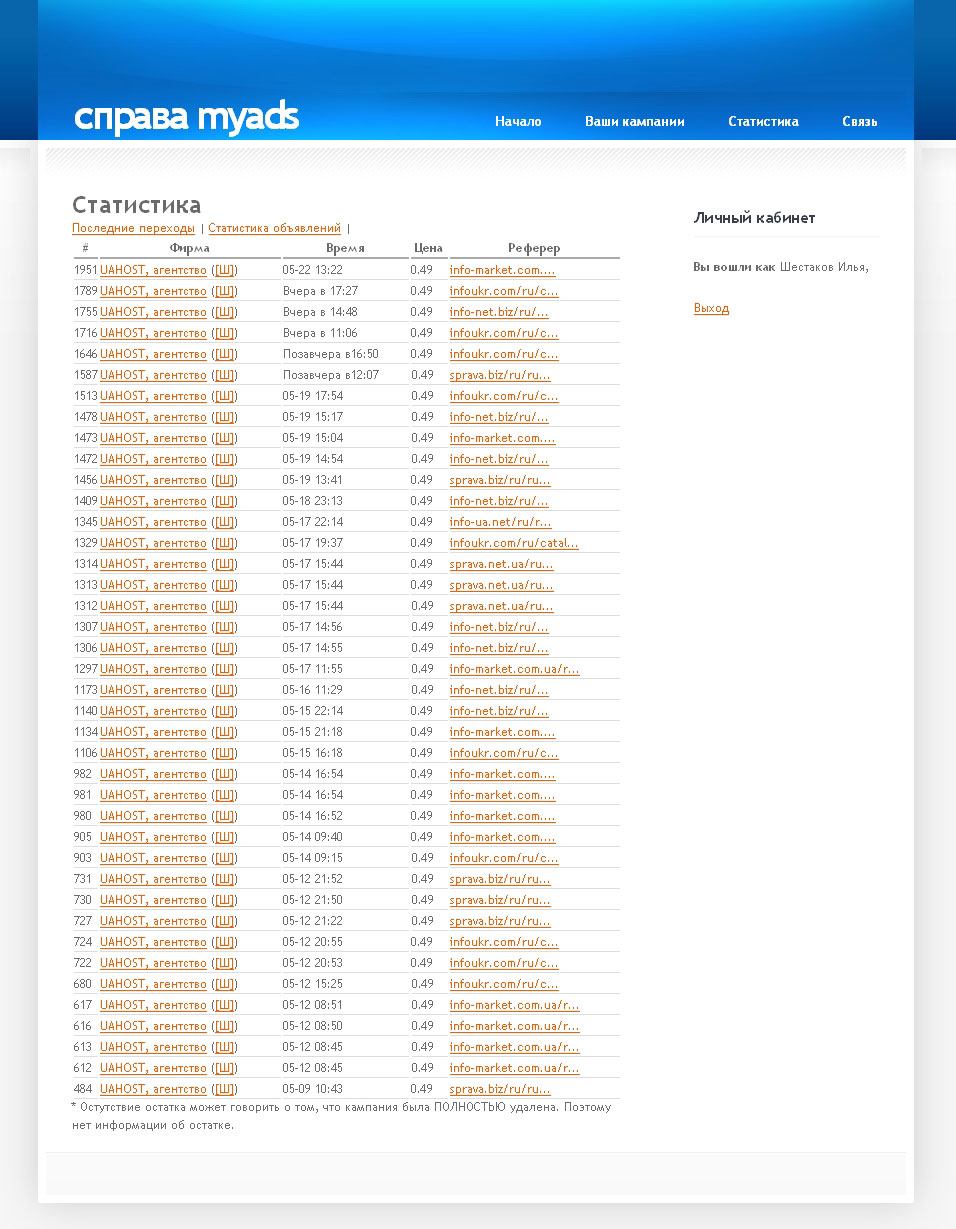Open info-market.com referer in row 1473

pos(503,438)
